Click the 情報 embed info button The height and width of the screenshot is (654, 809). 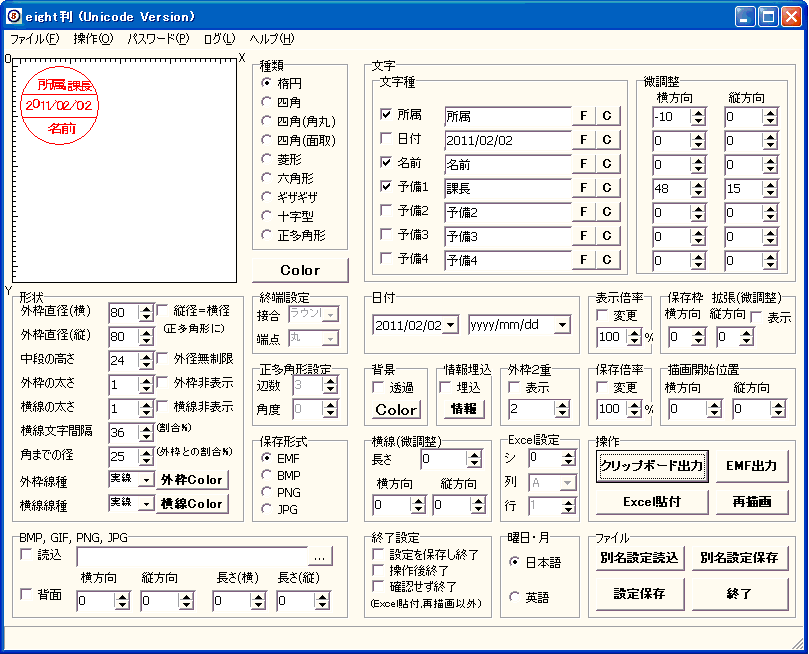click(x=464, y=408)
